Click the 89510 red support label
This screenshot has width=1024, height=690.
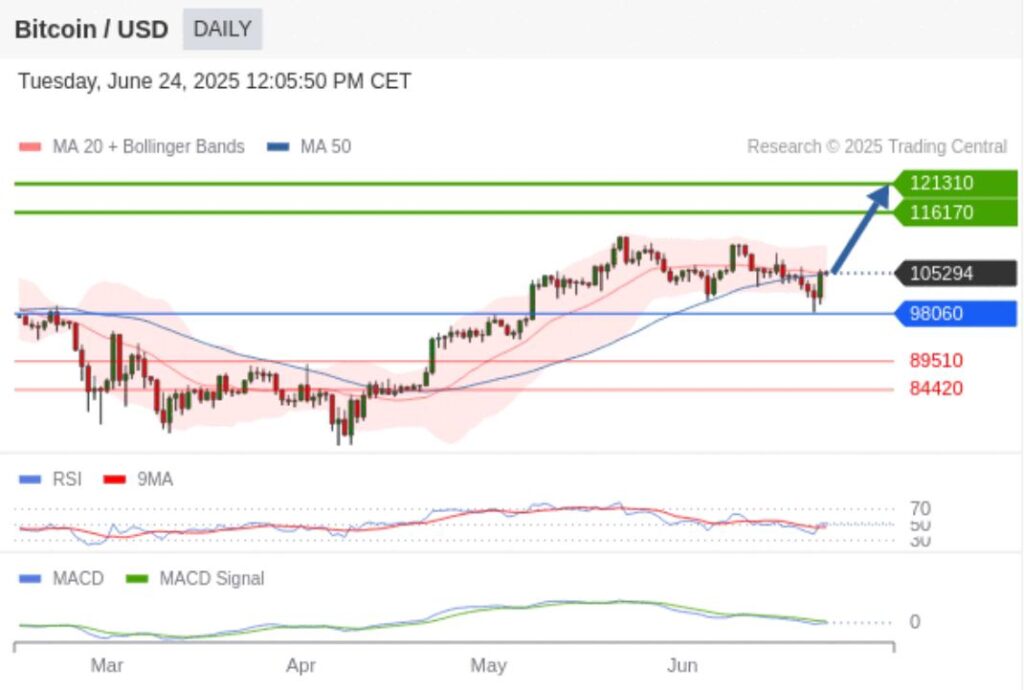[x=936, y=361]
